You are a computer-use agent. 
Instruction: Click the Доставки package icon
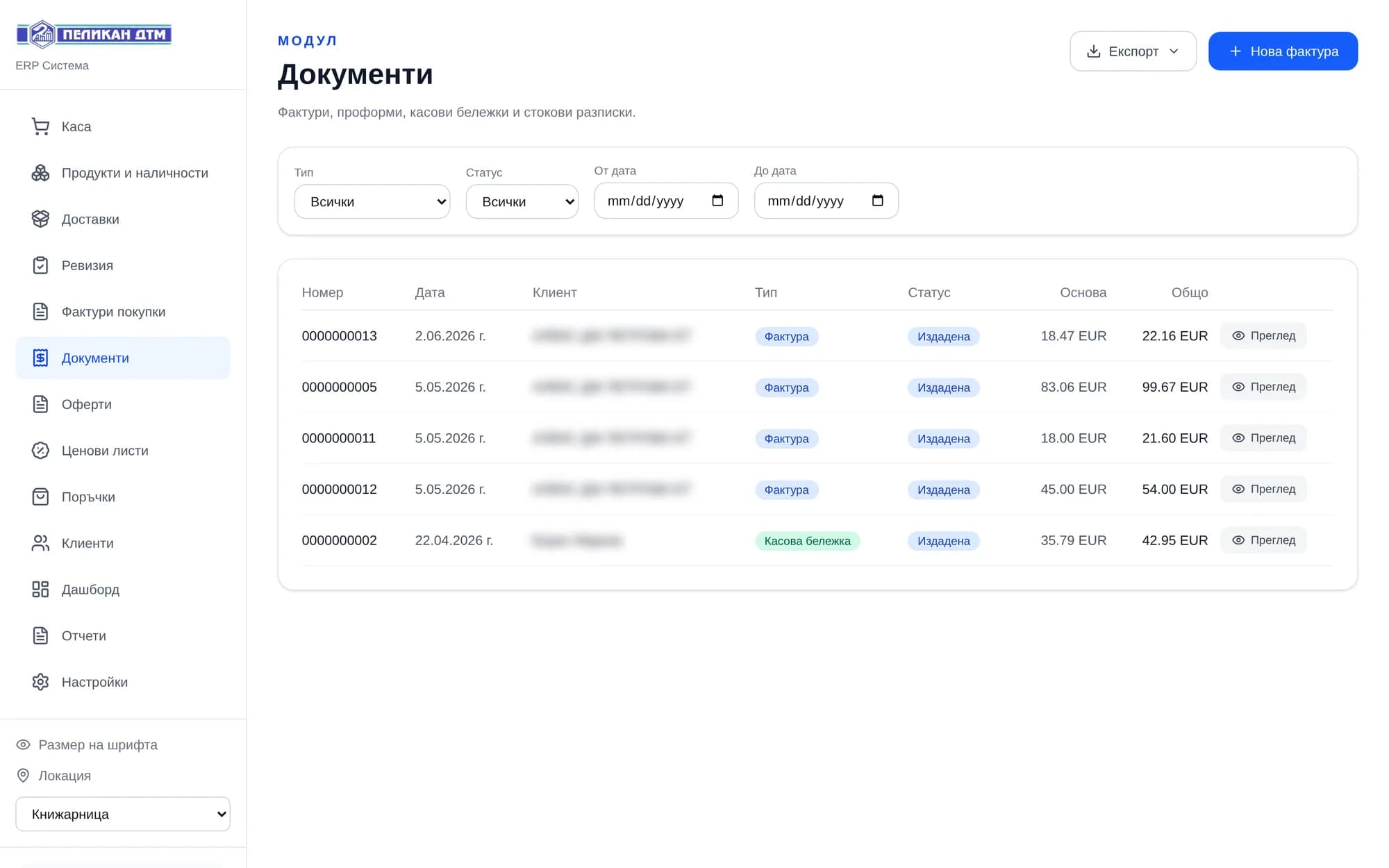(40, 219)
